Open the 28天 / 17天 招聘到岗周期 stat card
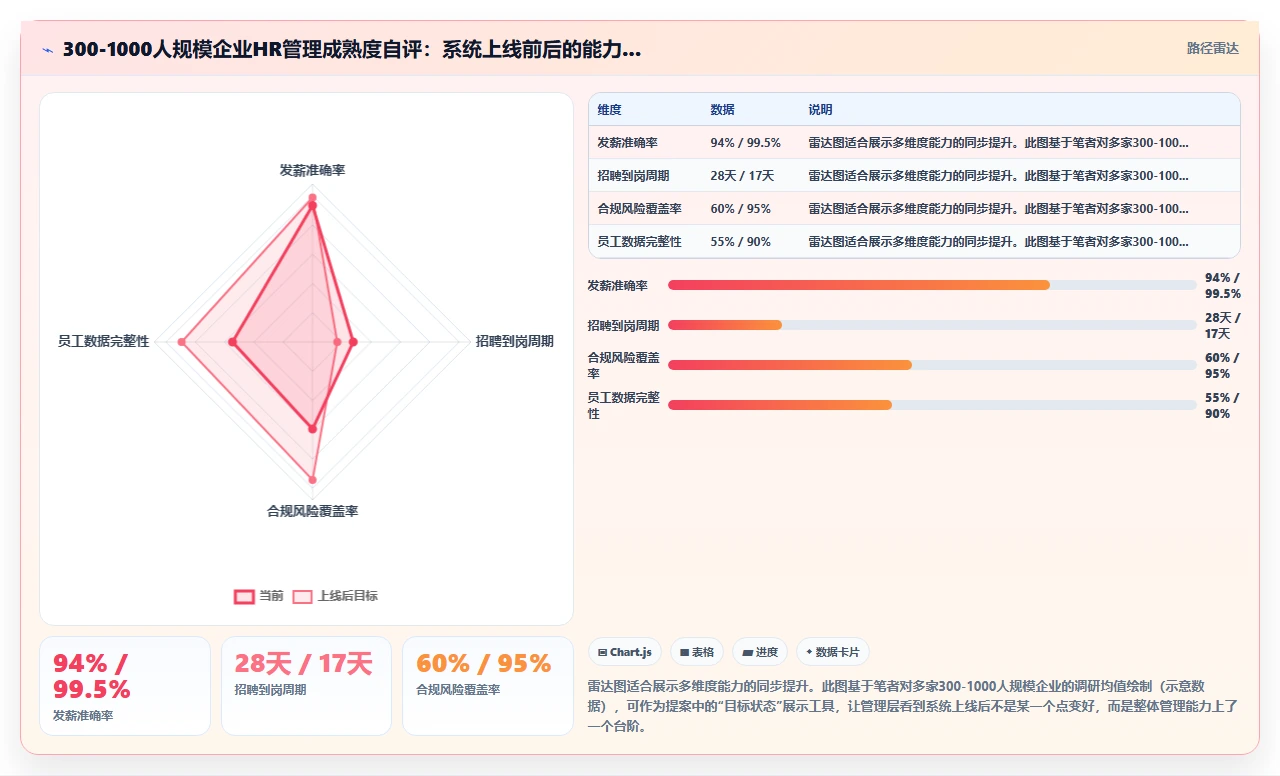 click(306, 686)
